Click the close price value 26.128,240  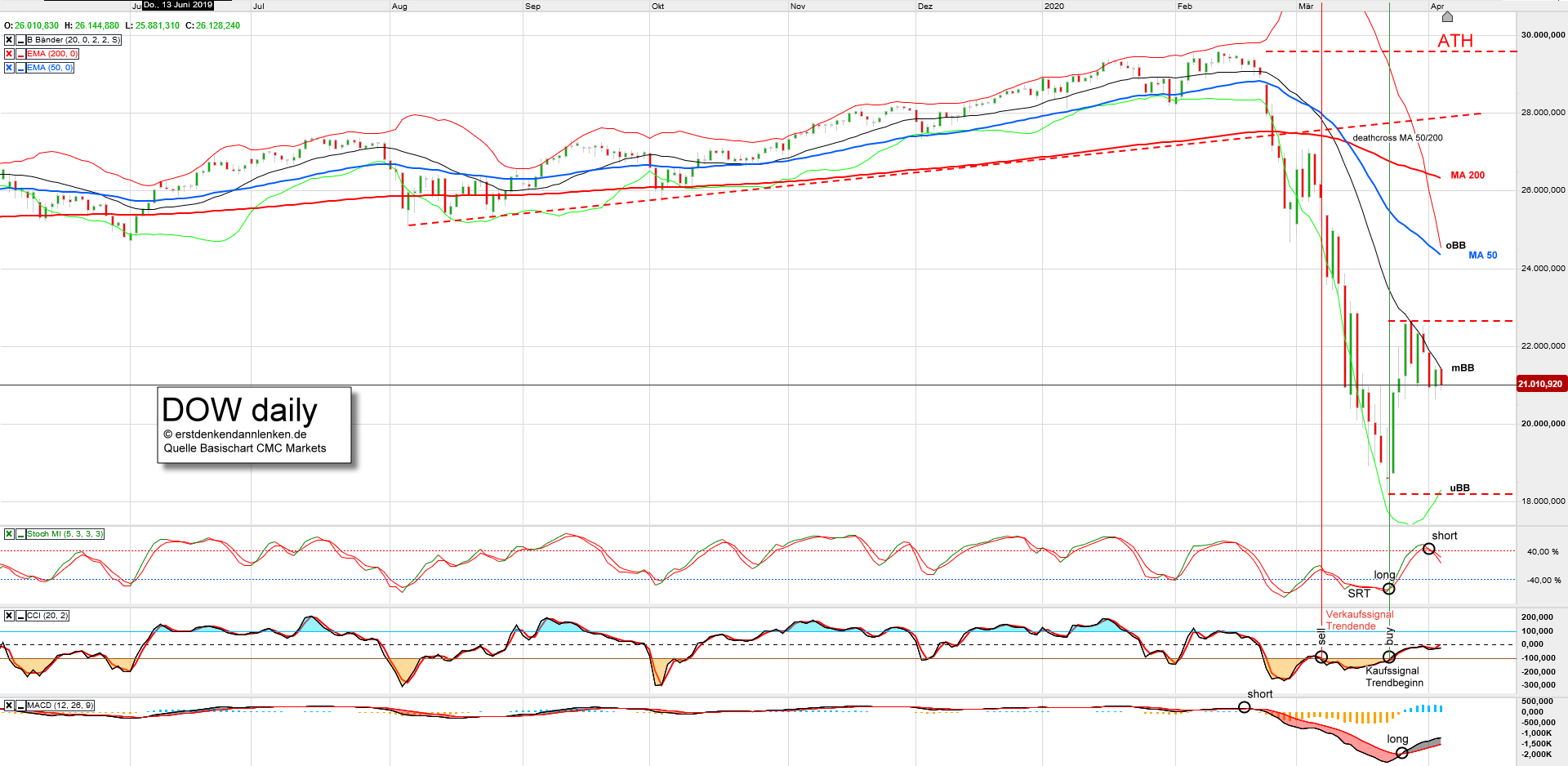[218, 26]
